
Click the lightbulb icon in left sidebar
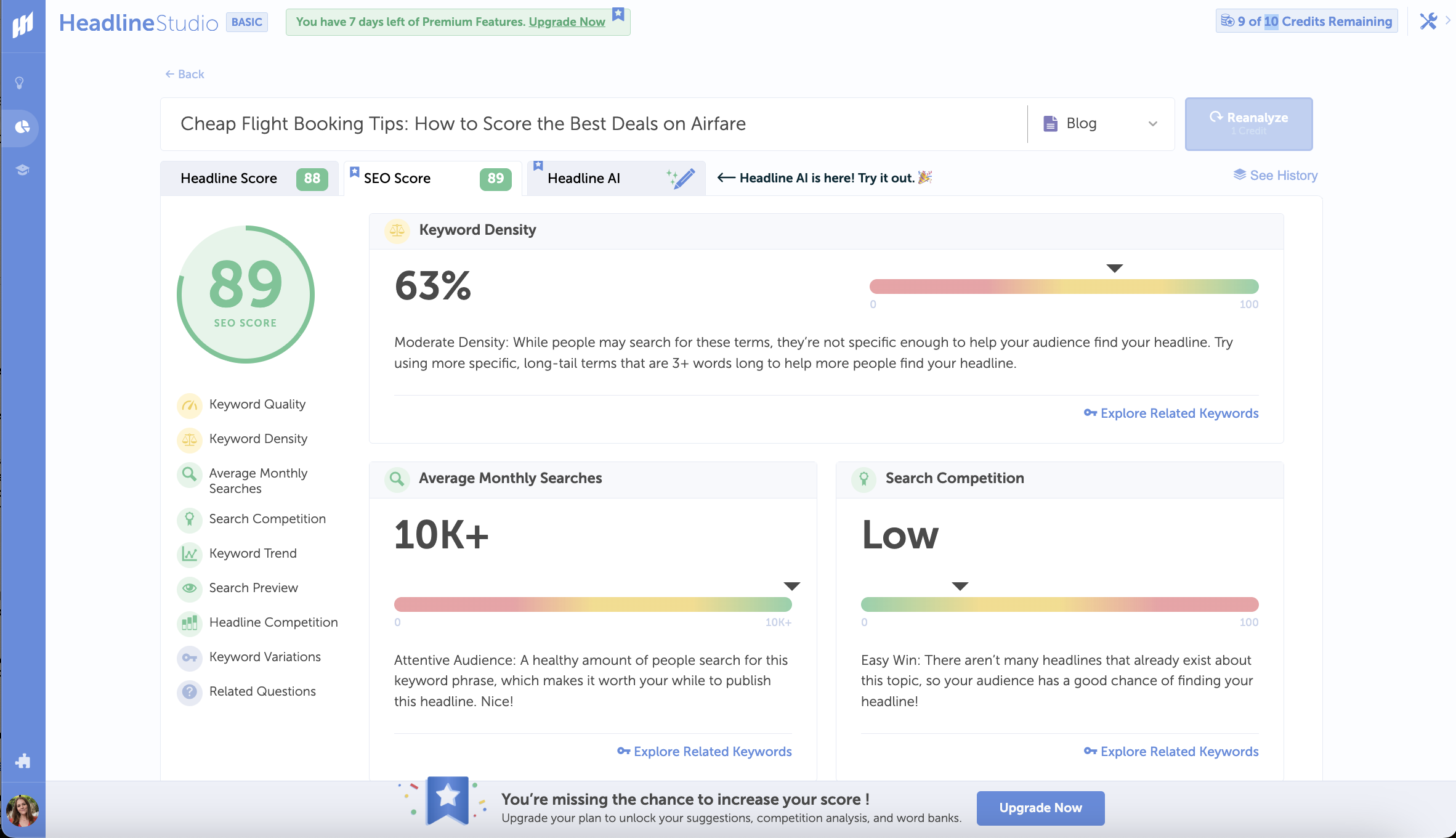click(x=20, y=83)
